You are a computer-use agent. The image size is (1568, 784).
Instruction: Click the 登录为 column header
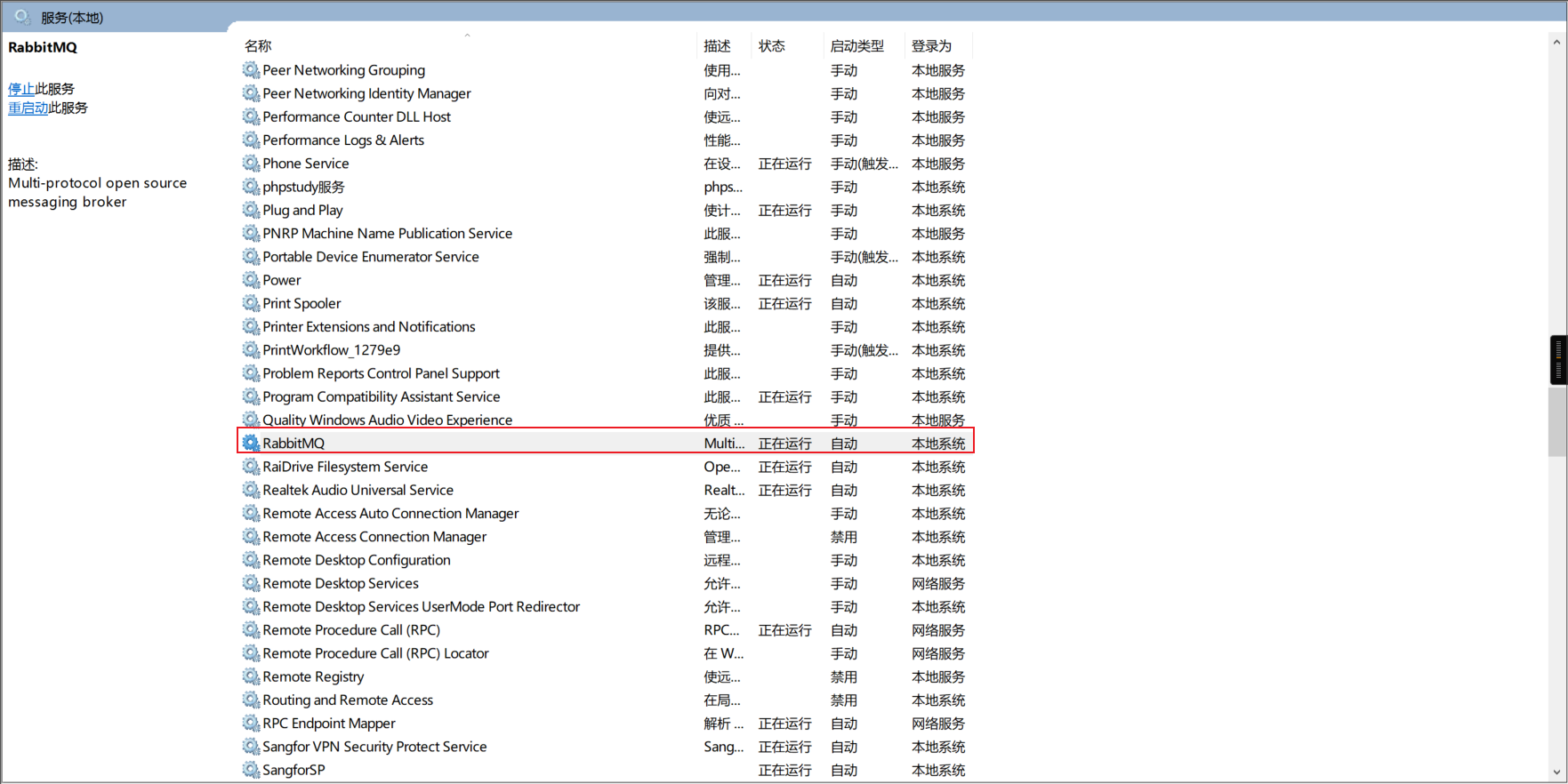931,46
